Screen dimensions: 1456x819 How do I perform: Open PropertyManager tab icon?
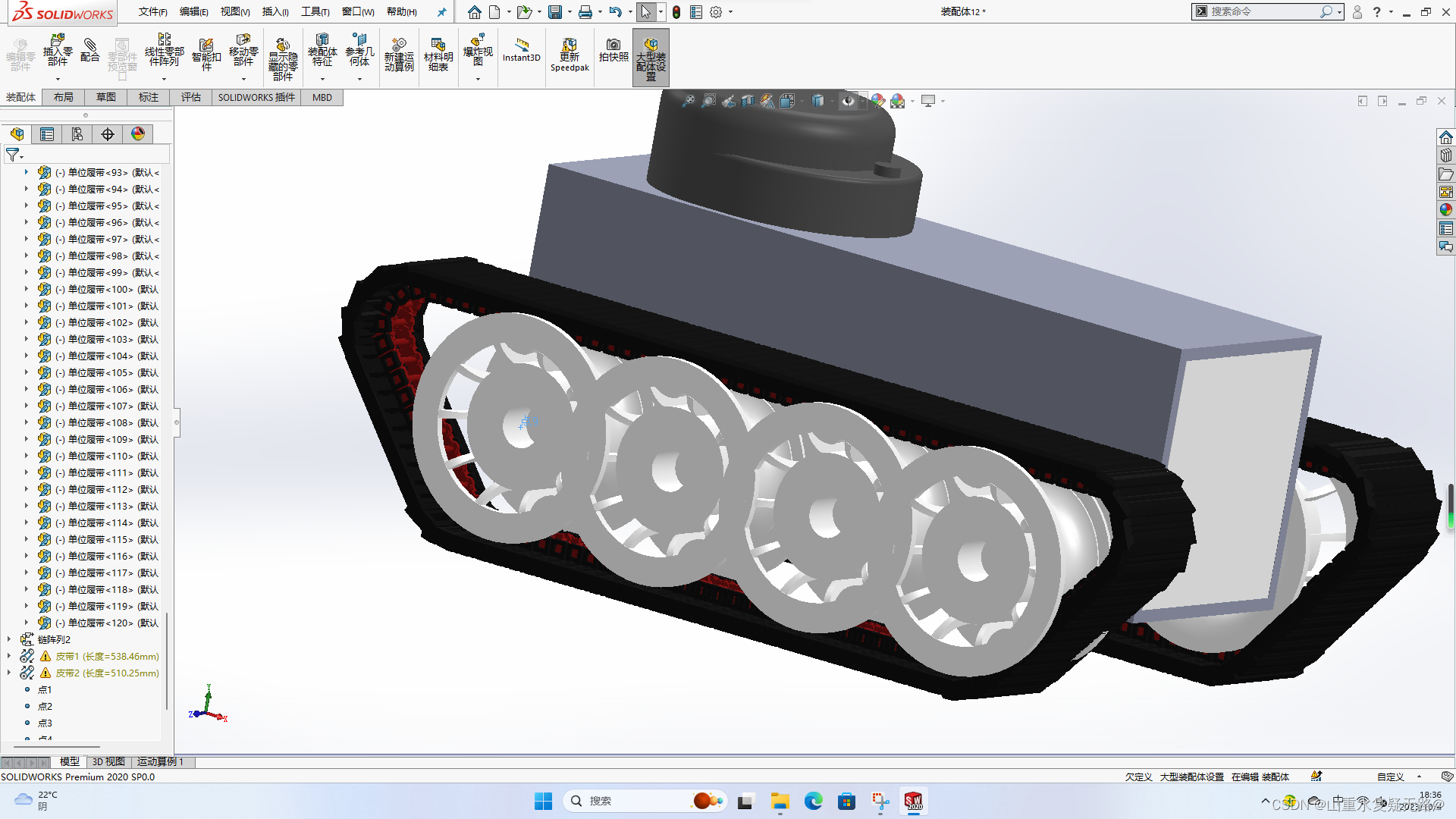(x=47, y=134)
